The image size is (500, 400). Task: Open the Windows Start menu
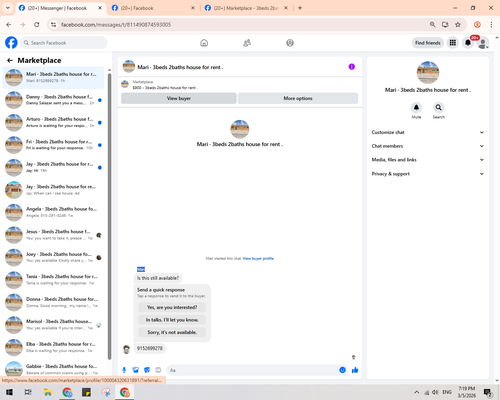pyautogui.click(x=9, y=392)
